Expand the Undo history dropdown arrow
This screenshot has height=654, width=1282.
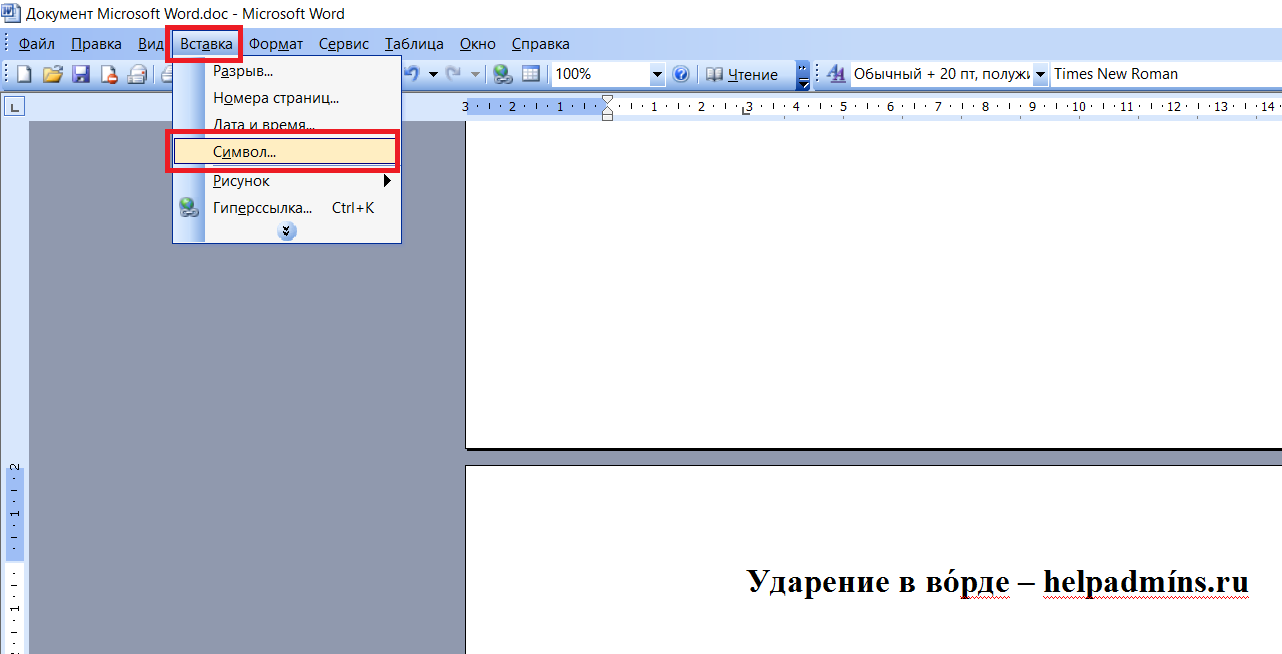click(433, 74)
